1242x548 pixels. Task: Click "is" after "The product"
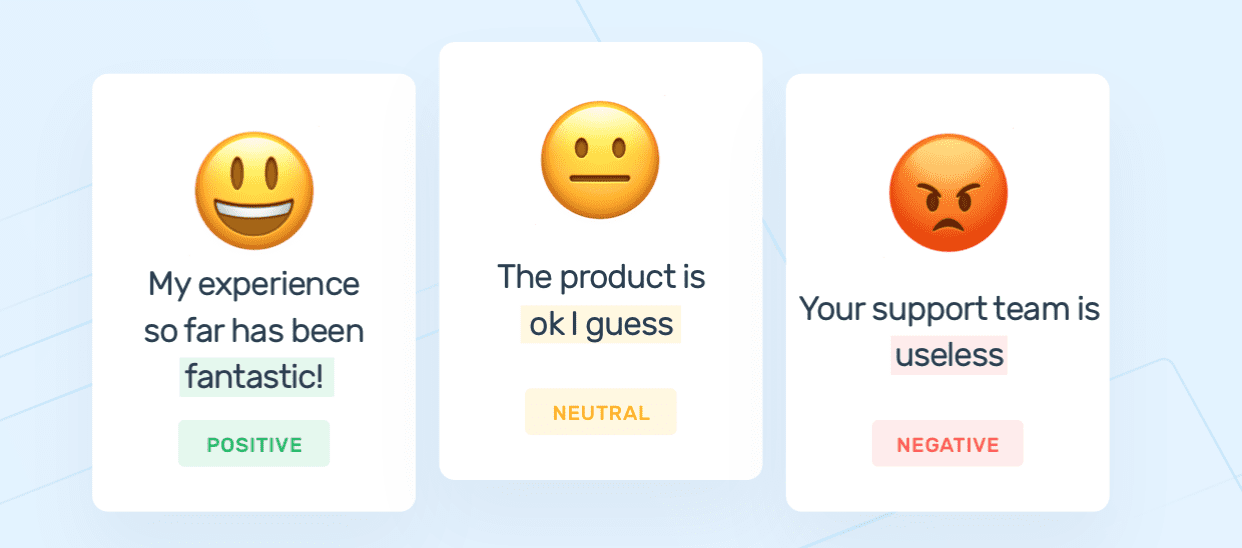point(694,277)
